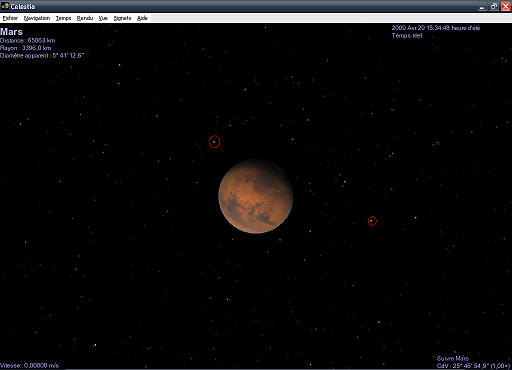Open the Fichier menu
This screenshot has width=512, height=370.
[x=10, y=18]
